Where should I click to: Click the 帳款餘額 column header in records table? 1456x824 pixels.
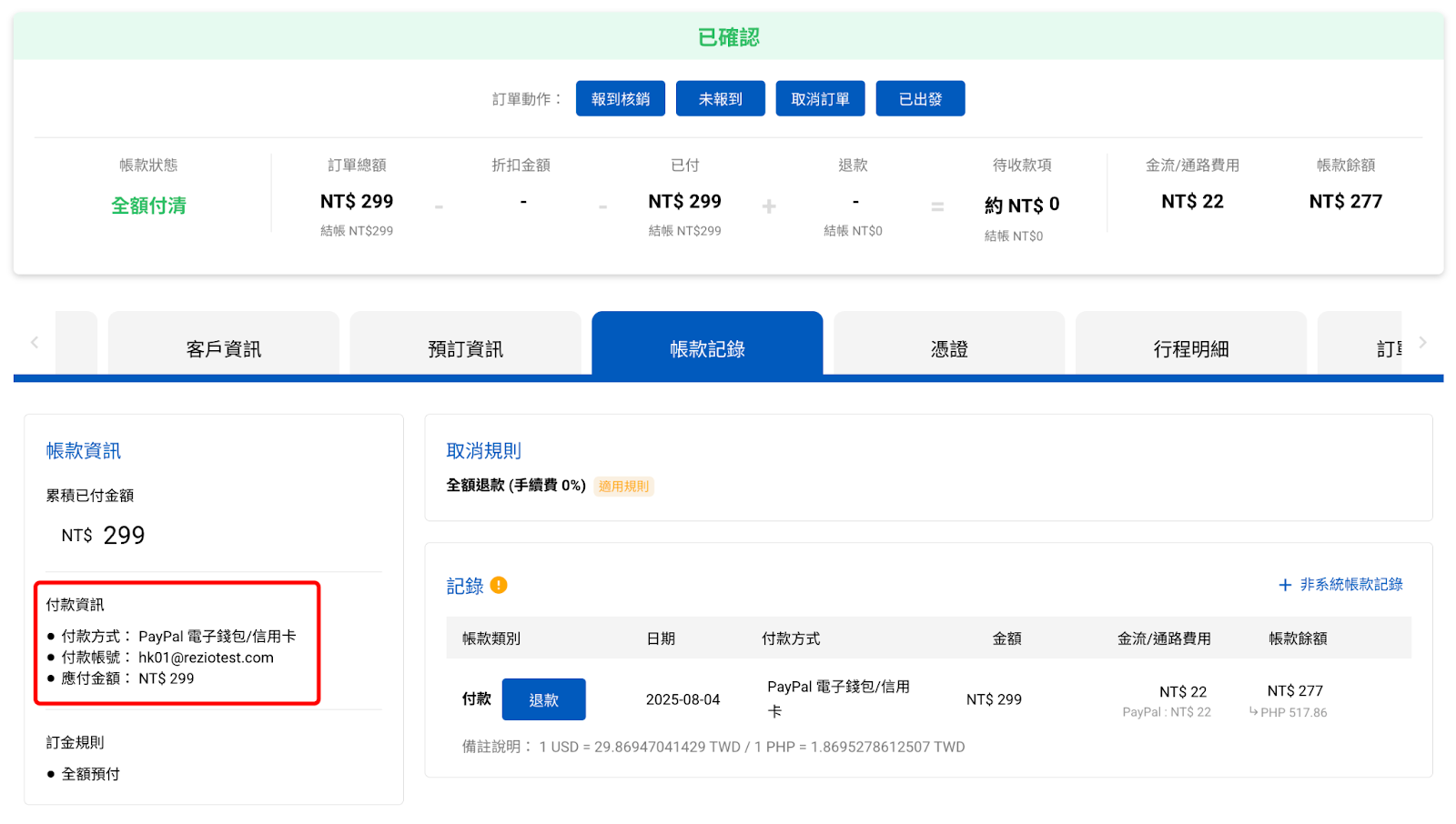coord(1299,638)
